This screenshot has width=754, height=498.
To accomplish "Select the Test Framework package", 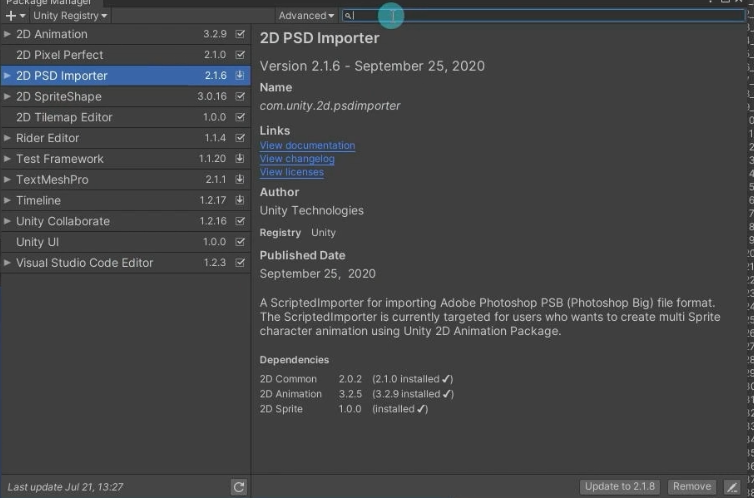I will point(126,159).
